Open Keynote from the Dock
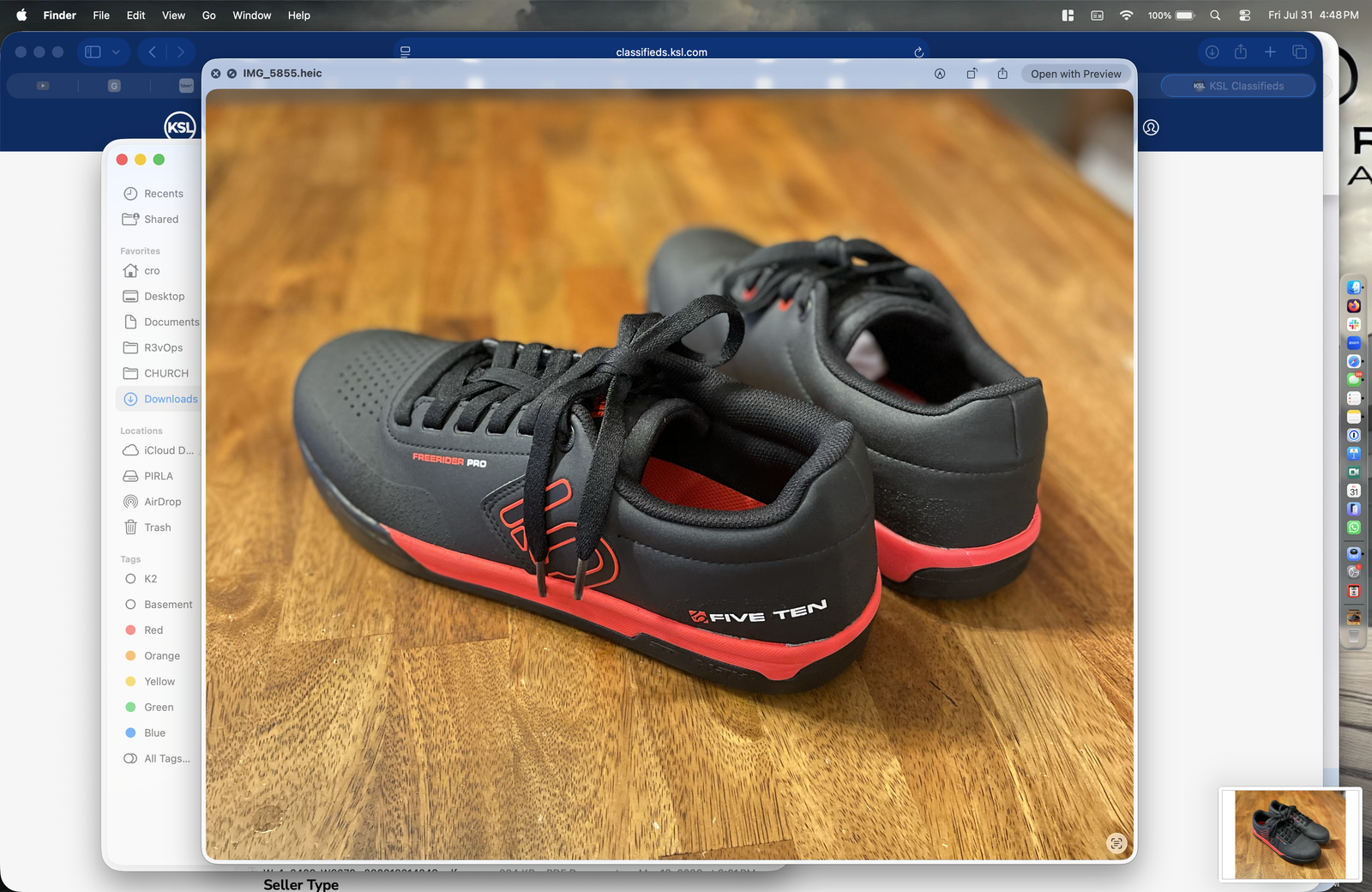The height and width of the screenshot is (892, 1372). tap(1354, 454)
